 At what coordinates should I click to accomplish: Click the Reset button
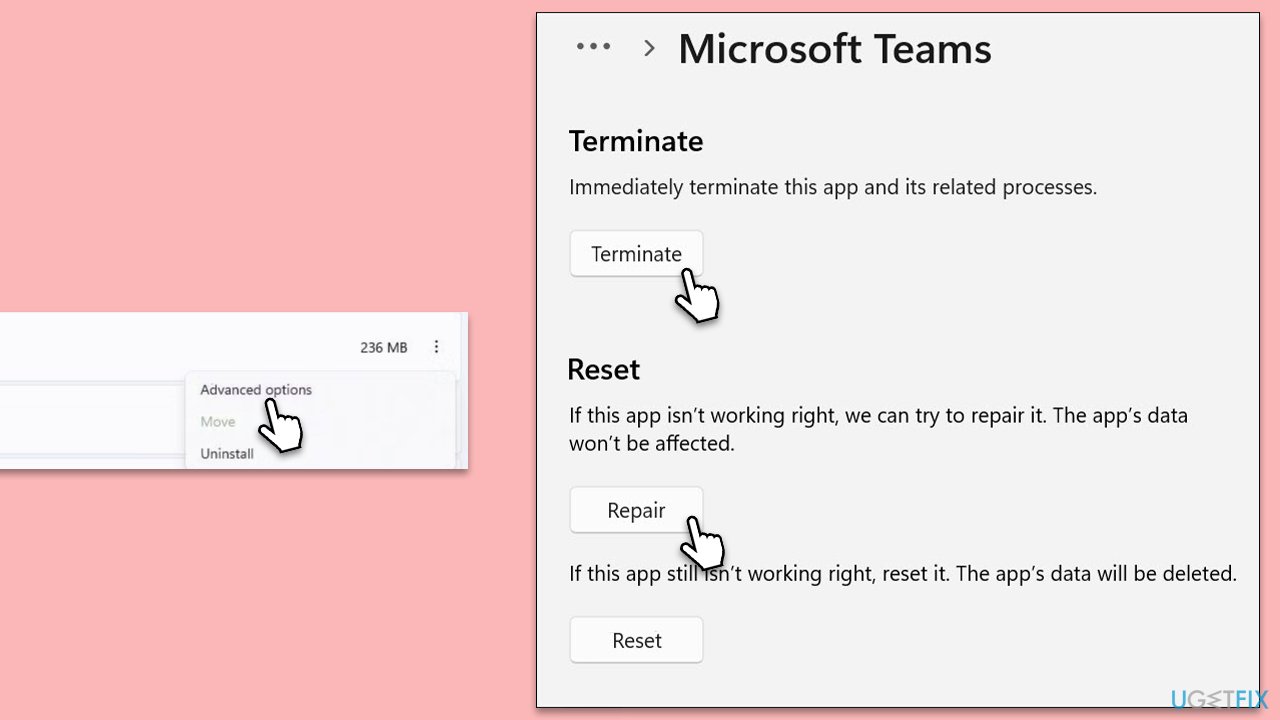(x=636, y=640)
